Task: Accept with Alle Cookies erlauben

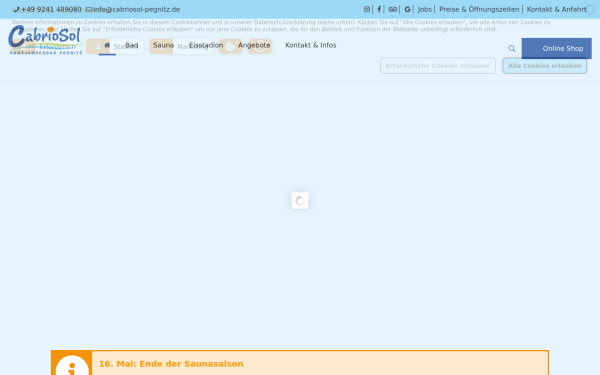Action: [x=545, y=66]
